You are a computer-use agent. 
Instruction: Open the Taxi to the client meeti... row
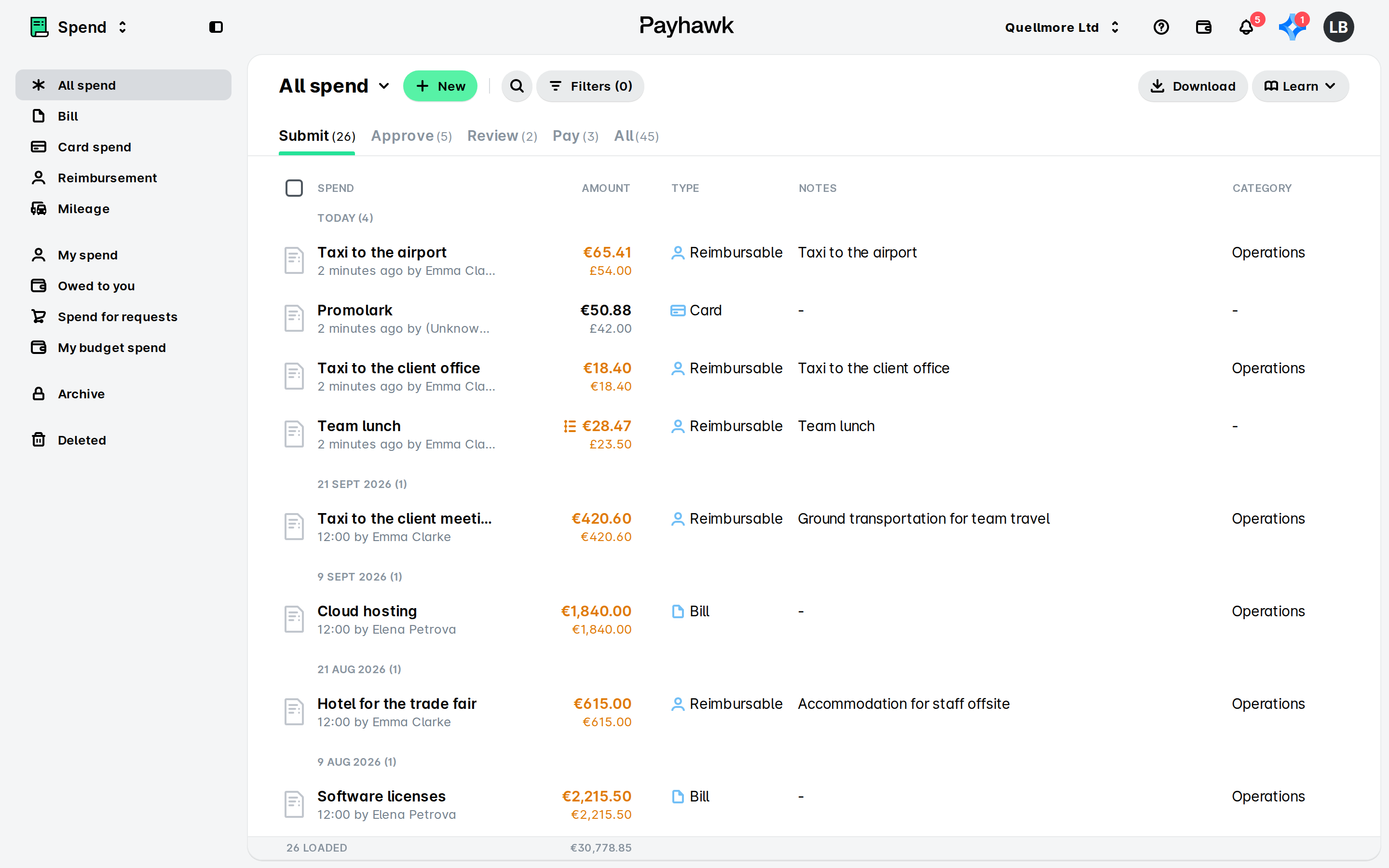coord(814,527)
